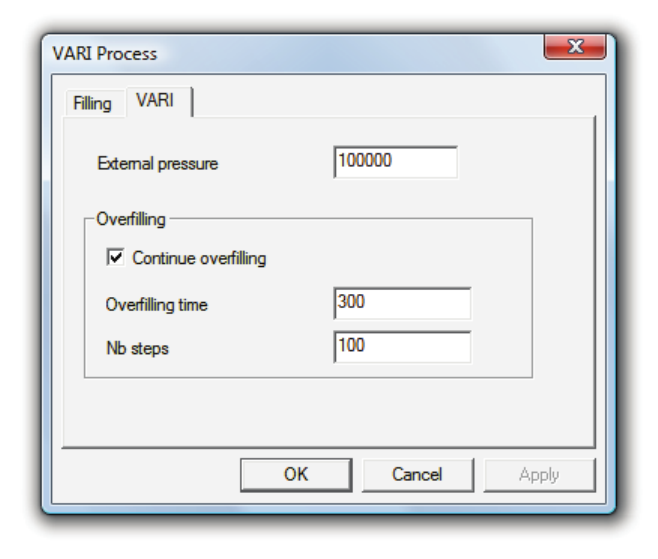This screenshot has height=559, width=658.
Task: Click the External pressure label
Action: (x=157, y=163)
